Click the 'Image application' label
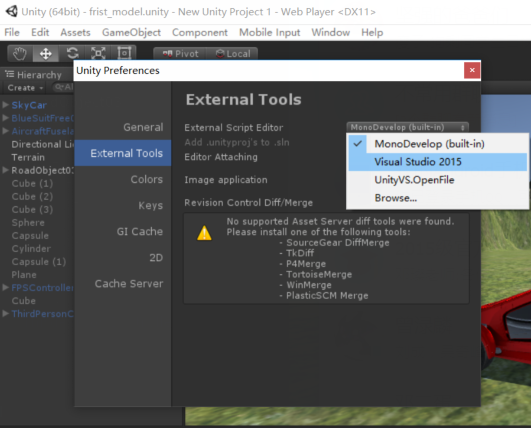The height and width of the screenshot is (428, 531). click(x=226, y=180)
